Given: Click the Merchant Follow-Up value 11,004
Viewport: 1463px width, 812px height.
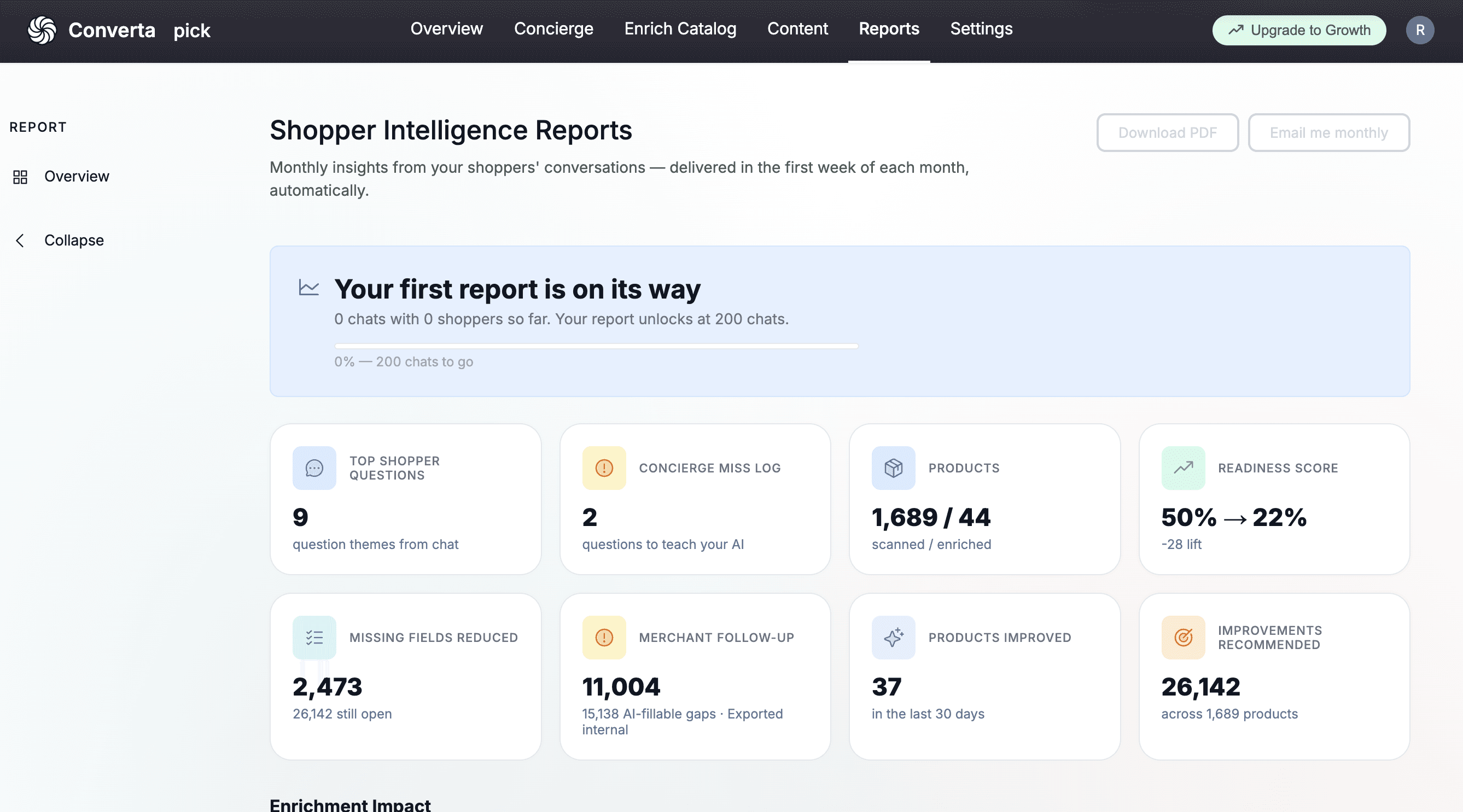Looking at the screenshot, I should pos(621,687).
